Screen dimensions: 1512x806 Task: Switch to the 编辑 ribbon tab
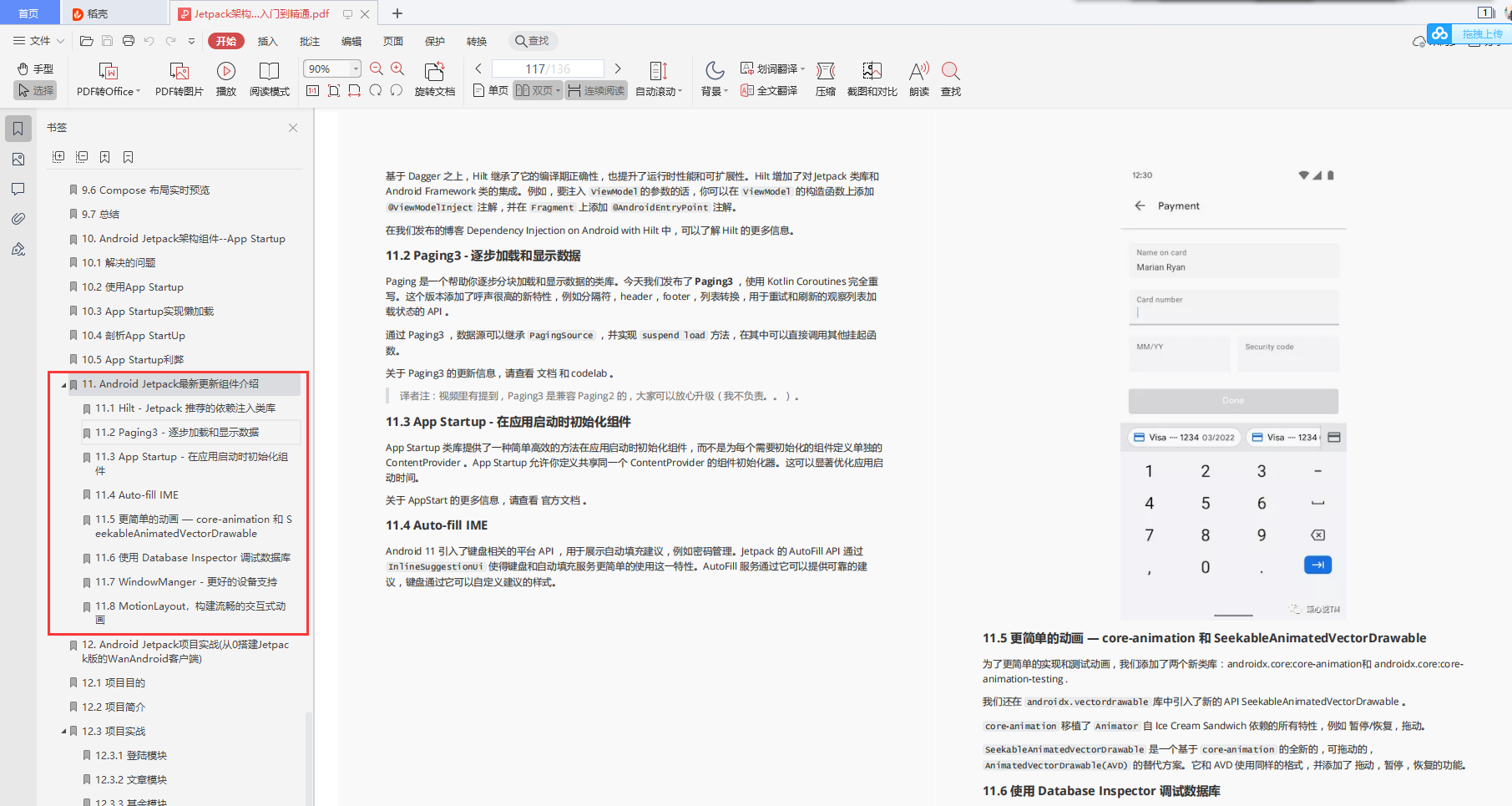point(351,41)
